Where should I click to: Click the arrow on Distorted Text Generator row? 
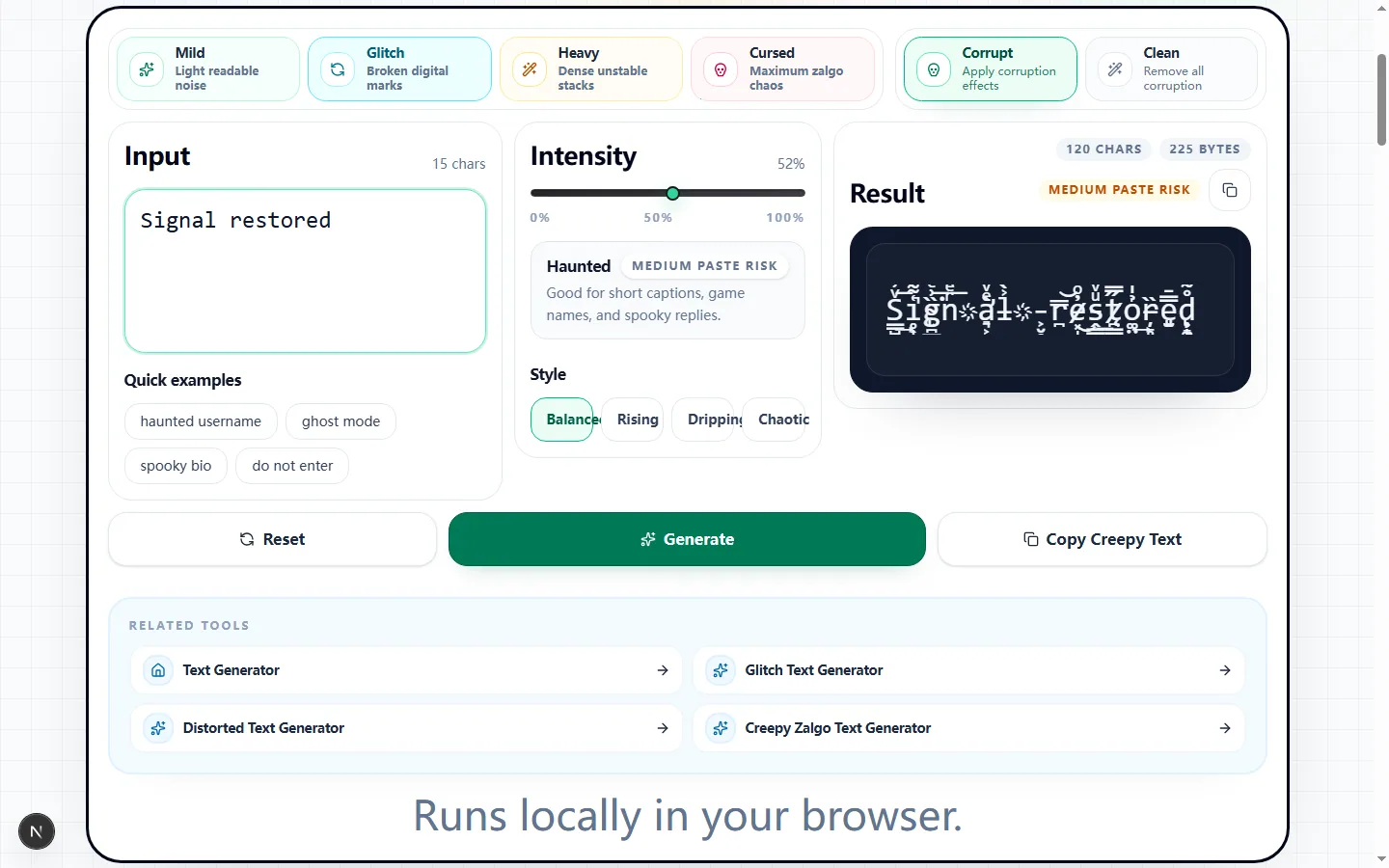click(x=663, y=728)
